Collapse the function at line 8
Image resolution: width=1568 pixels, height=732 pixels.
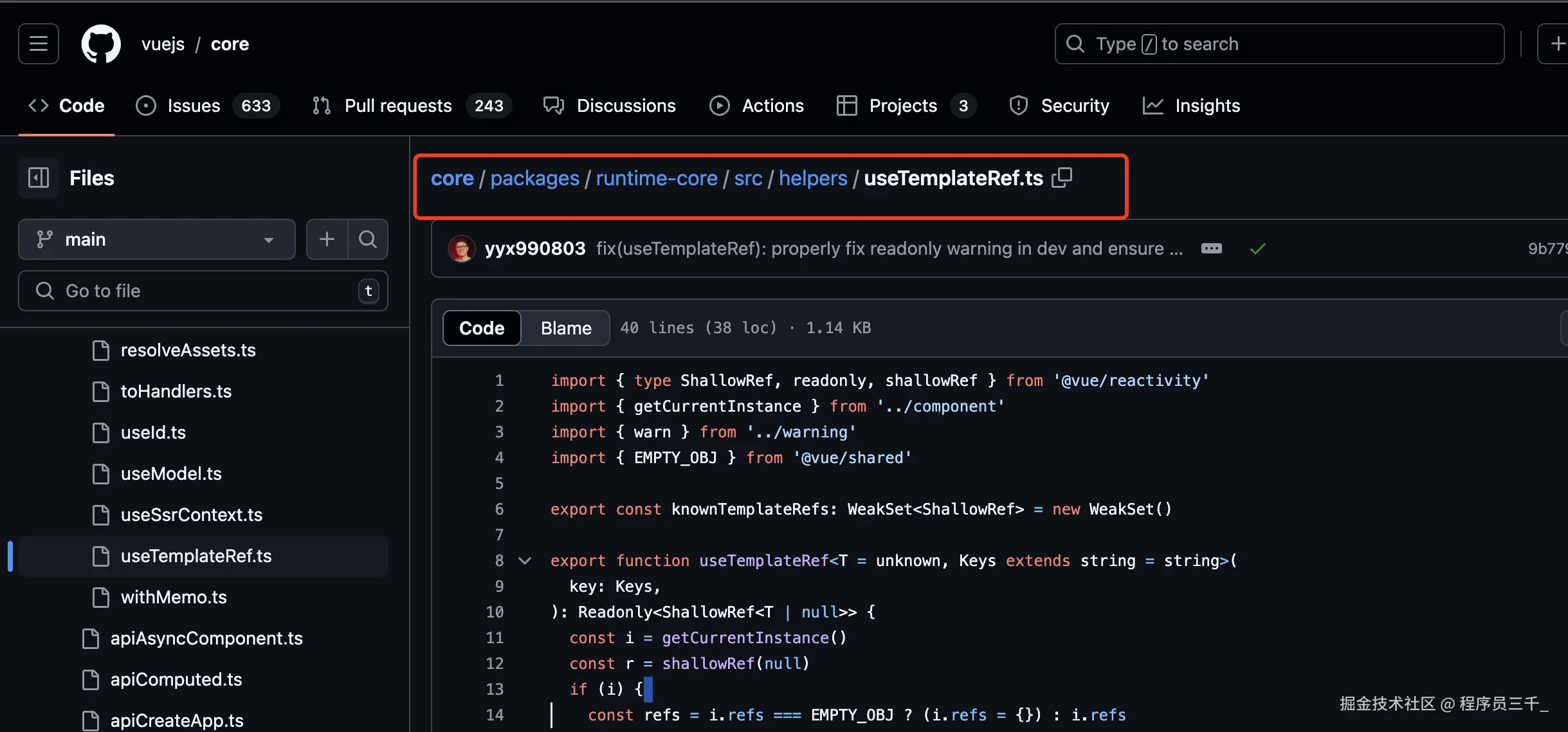coord(525,561)
